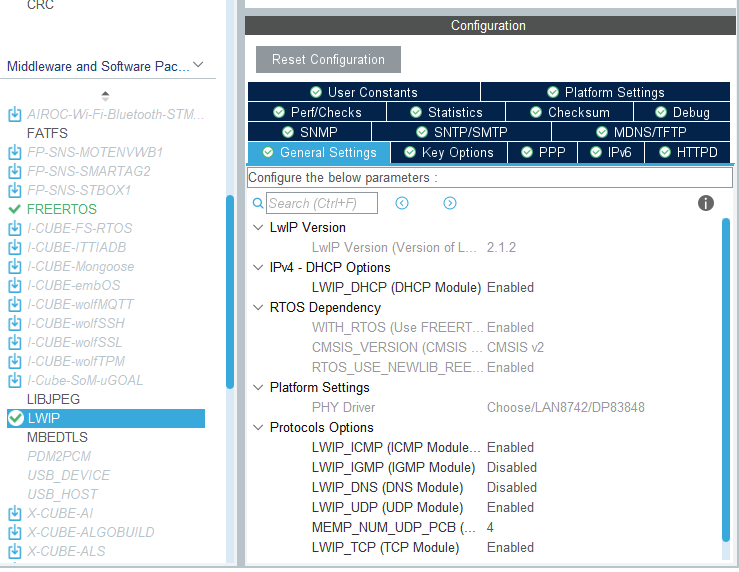Click the search magnifier icon
This screenshot has height=572, width=739.
258,203
